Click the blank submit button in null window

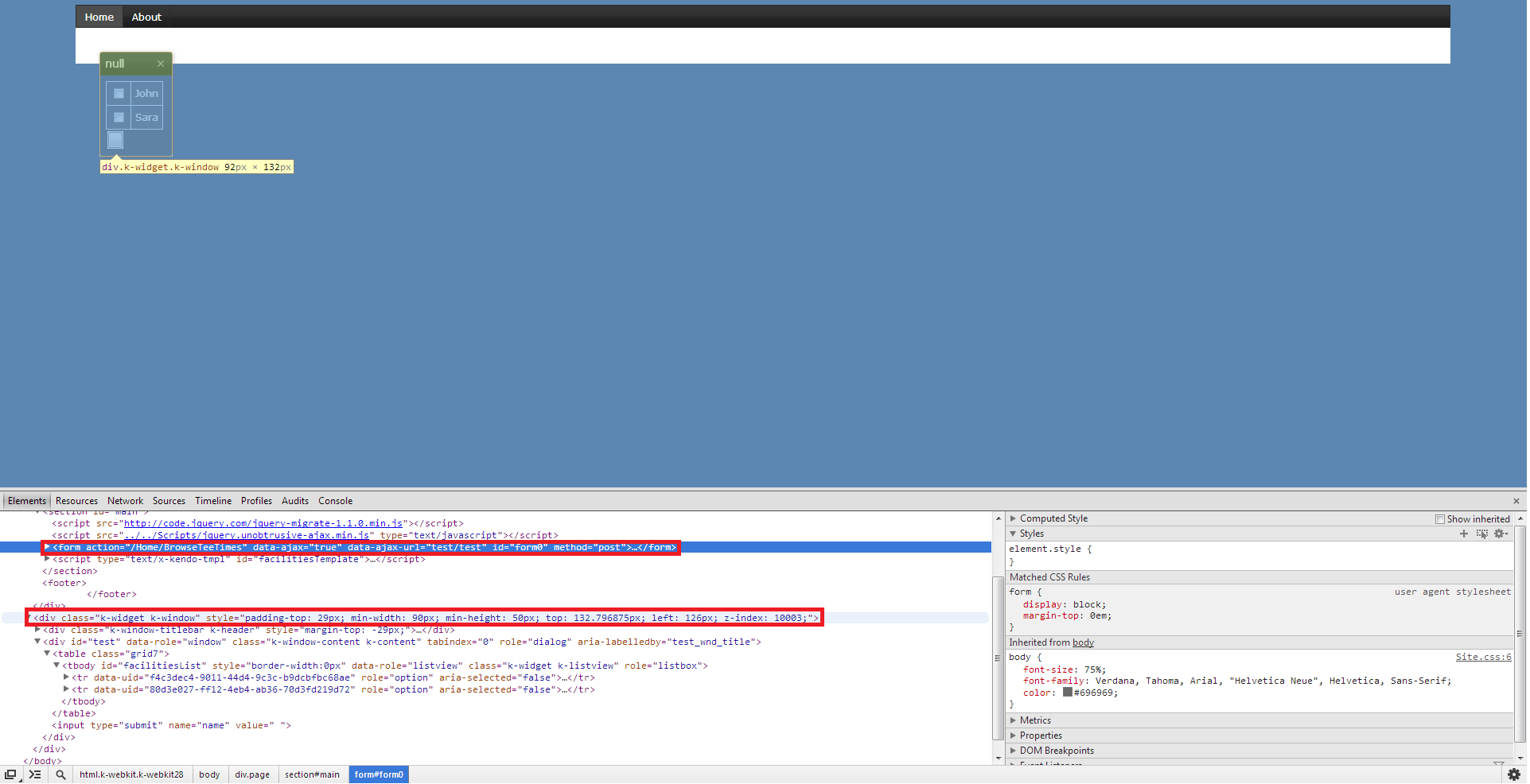click(115, 140)
